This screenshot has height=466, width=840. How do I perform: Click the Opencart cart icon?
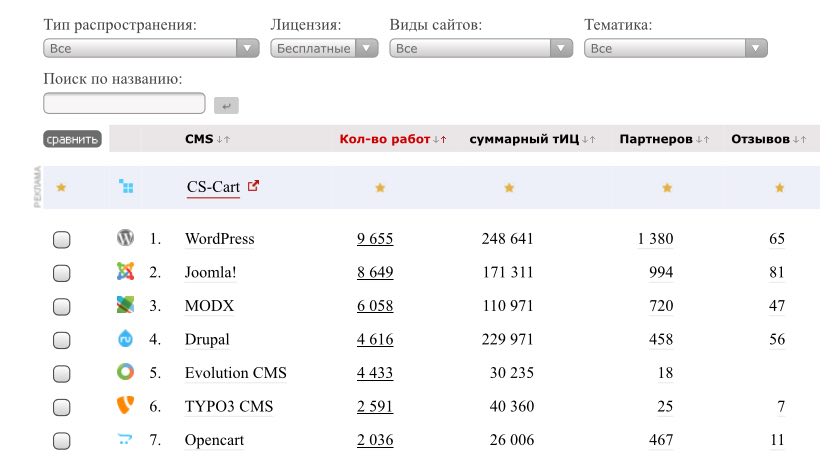125,439
